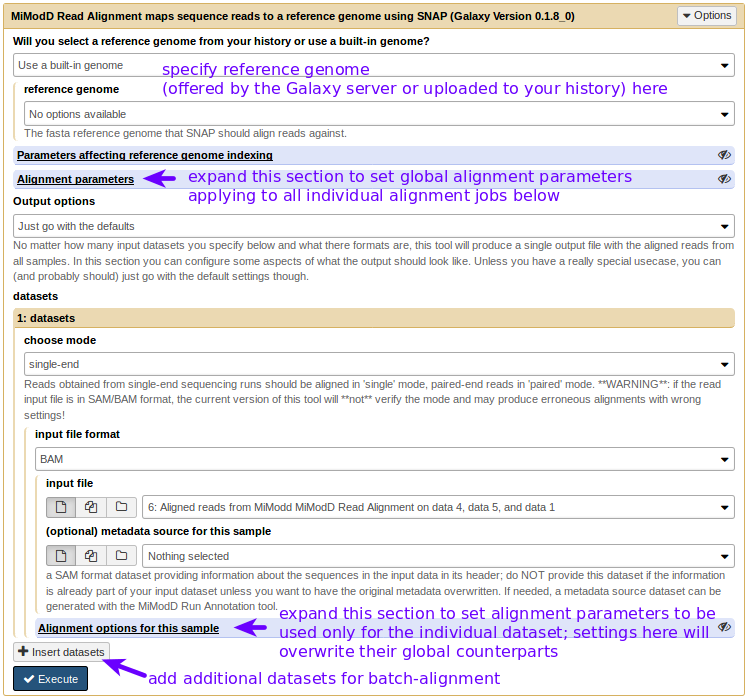The image size is (748, 699).
Task: Open the Output options dropdown
Action: pyautogui.click(x=374, y=226)
